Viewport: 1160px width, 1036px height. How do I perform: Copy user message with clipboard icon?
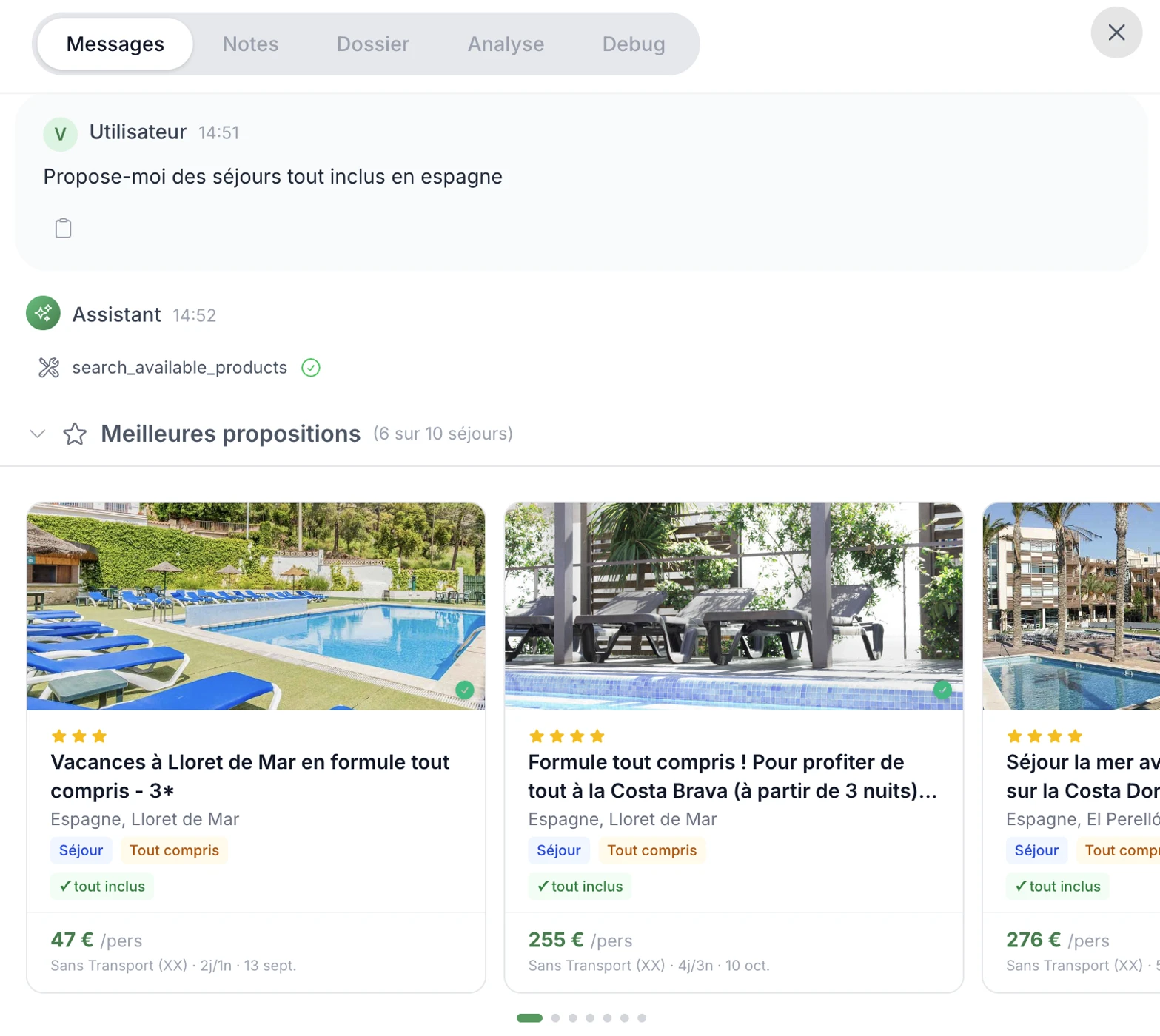click(63, 228)
